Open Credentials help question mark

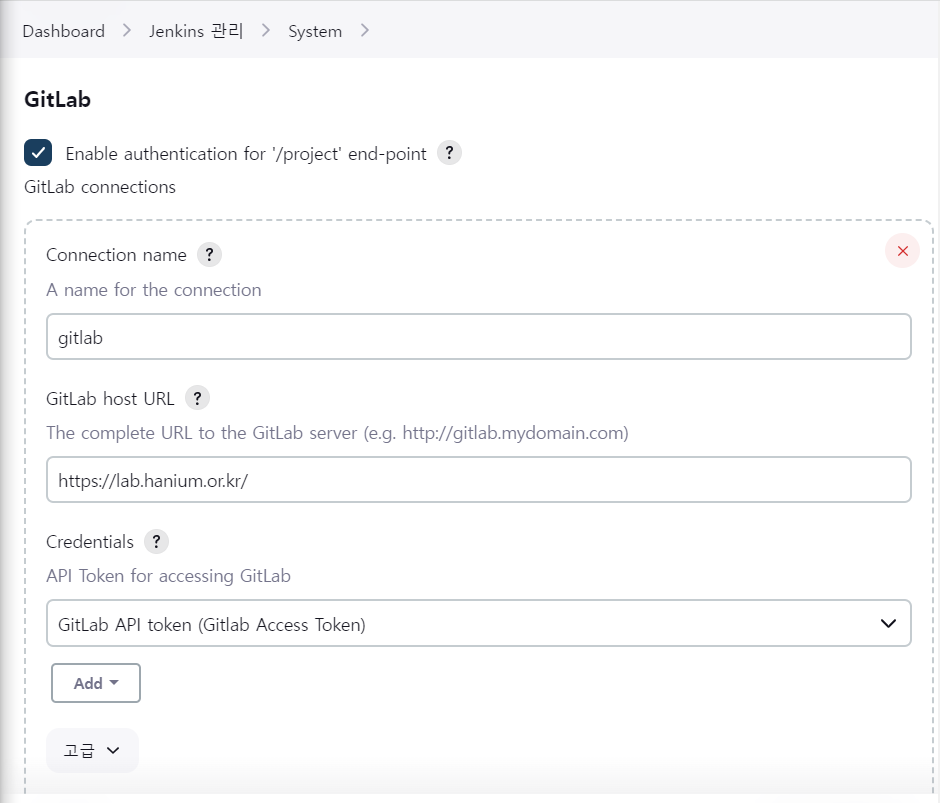point(156,541)
